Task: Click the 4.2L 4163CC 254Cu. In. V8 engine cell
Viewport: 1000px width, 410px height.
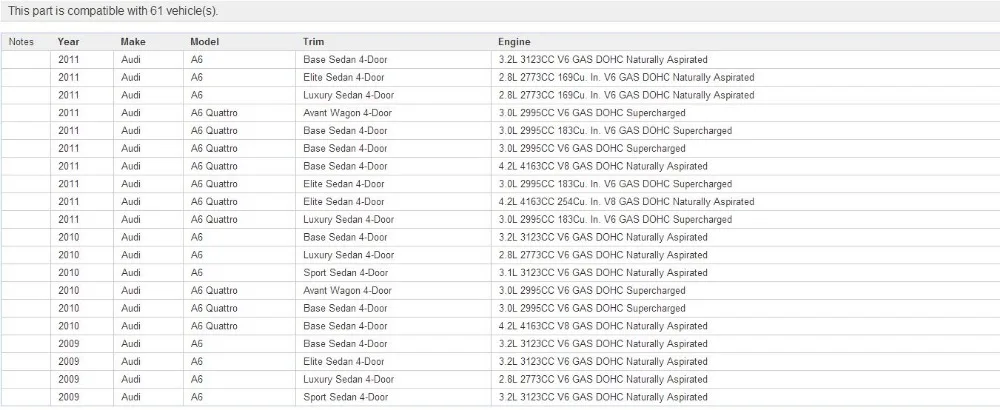Action: (x=626, y=202)
